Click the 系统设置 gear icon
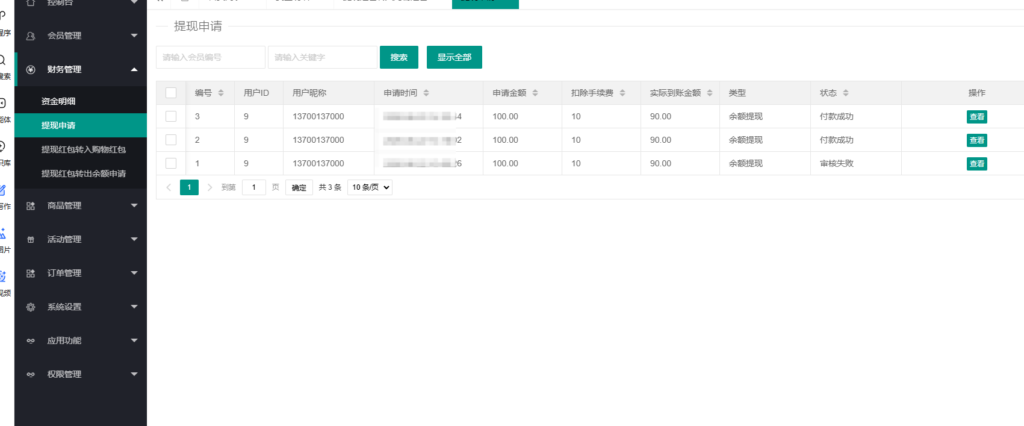 coord(30,307)
